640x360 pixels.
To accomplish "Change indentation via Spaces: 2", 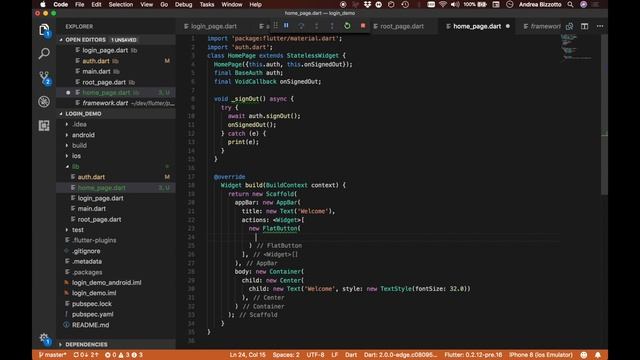I will pos(286,355).
